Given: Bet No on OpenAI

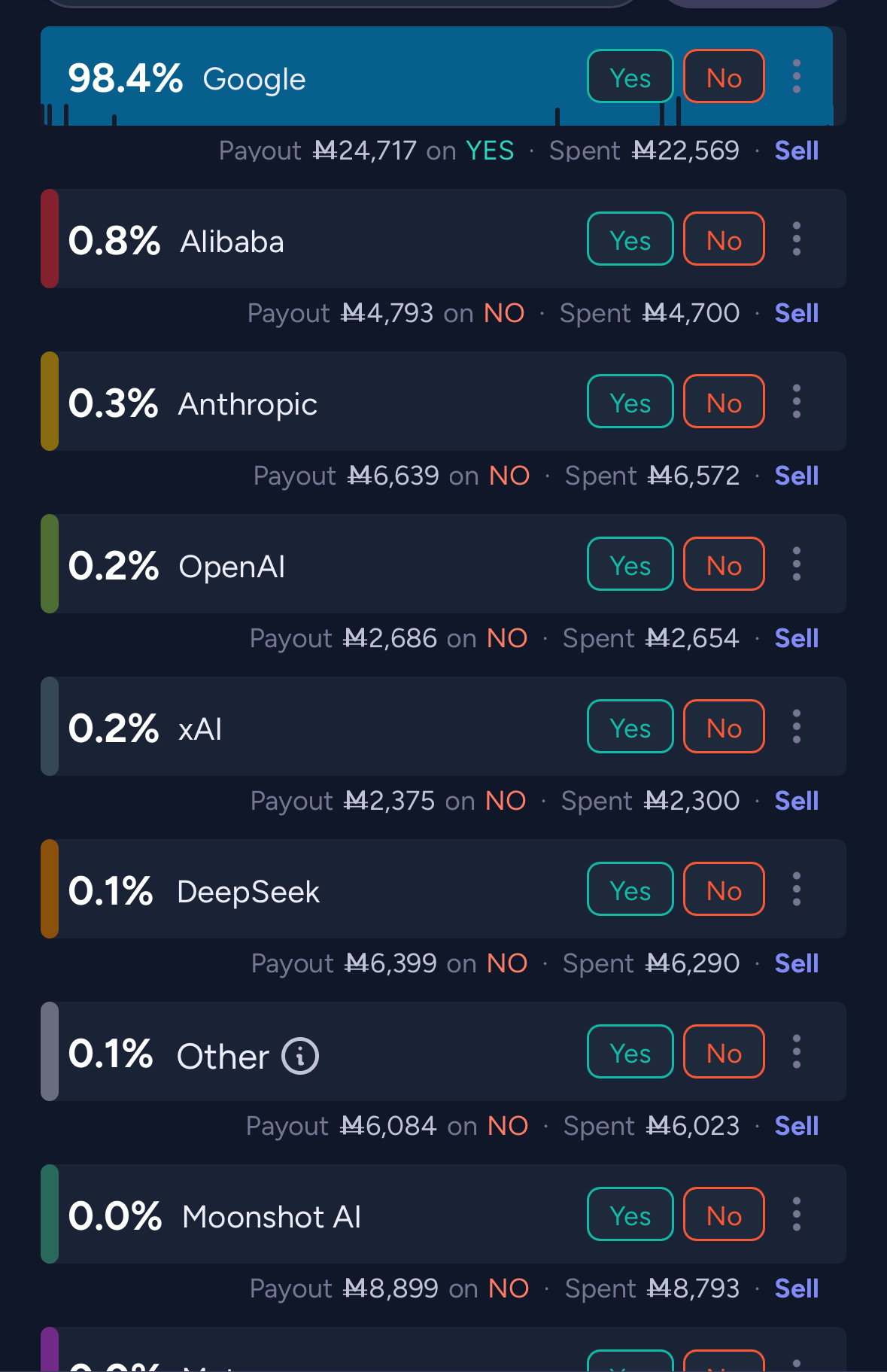Looking at the screenshot, I should [724, 564].
